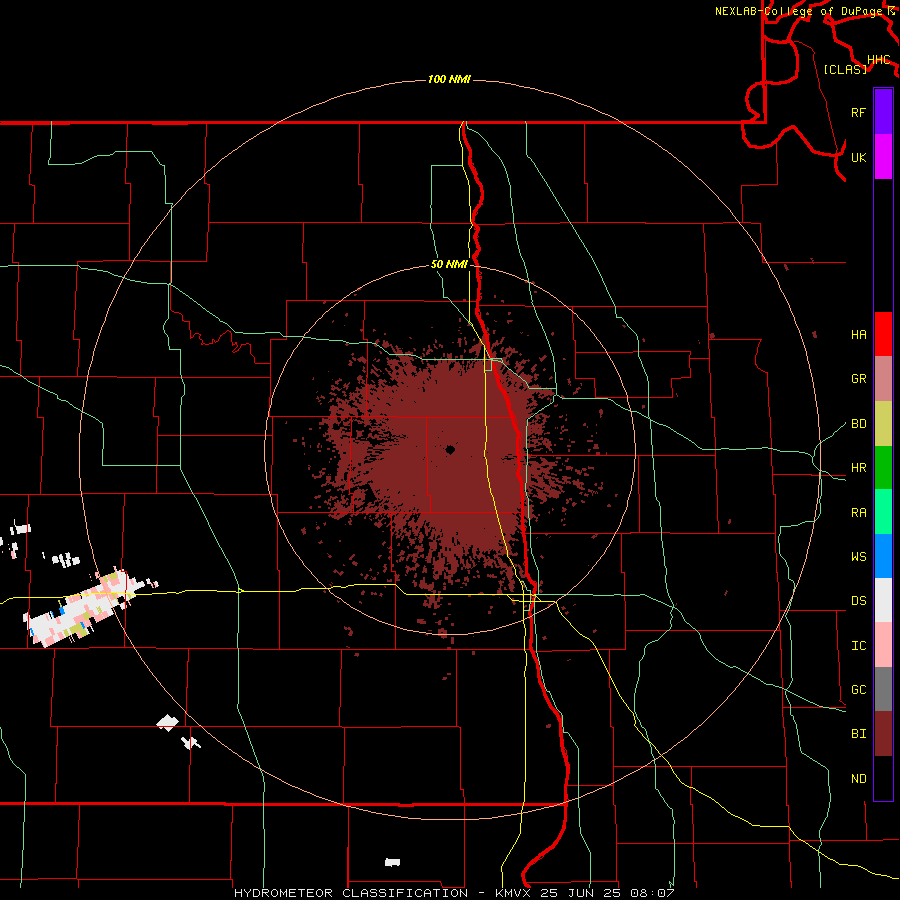900x900 pixels.
Task: Click the HHC product code text
Action: 879,60
